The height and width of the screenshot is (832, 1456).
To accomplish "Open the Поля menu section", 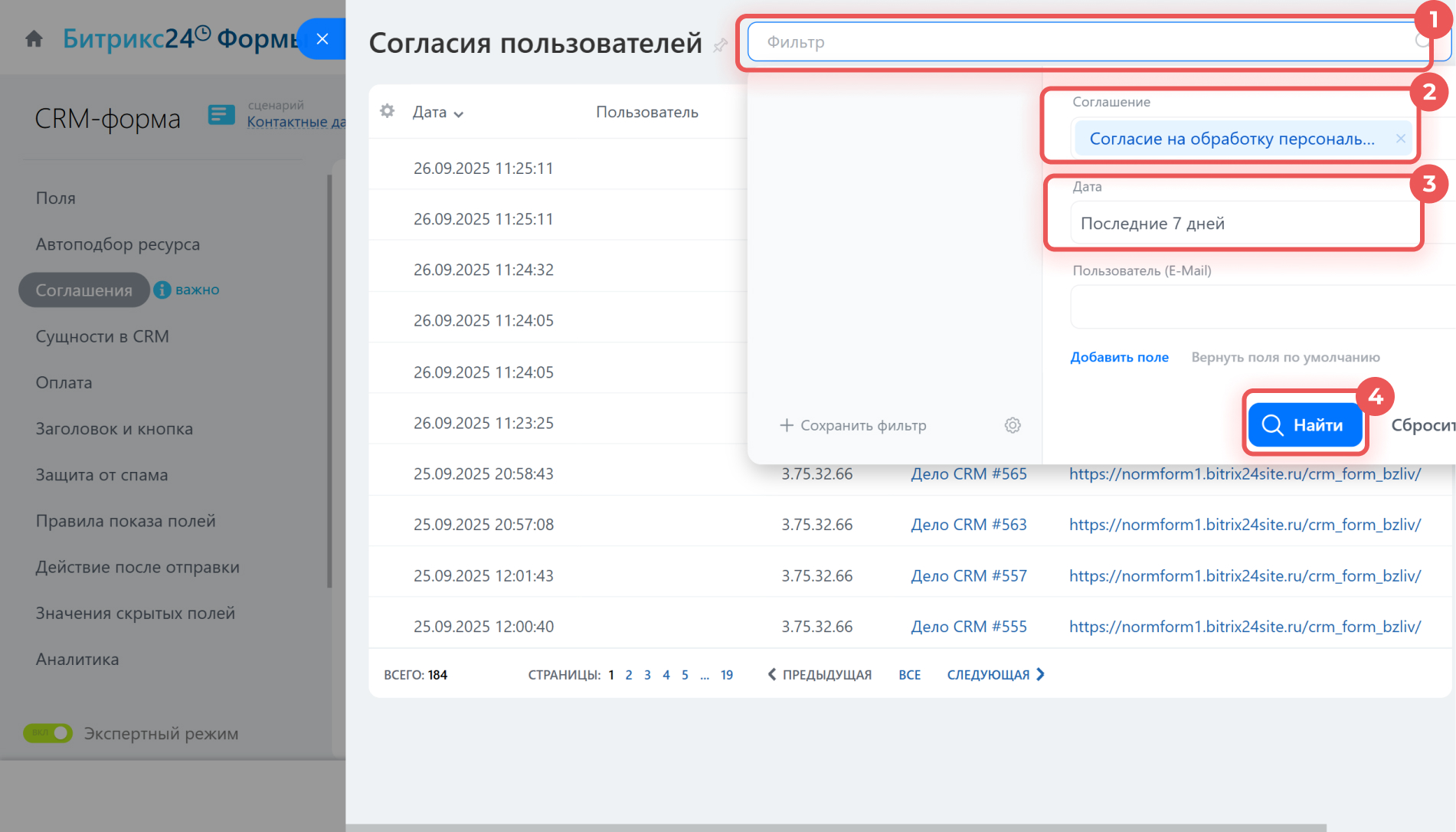I will click(56, 198).
